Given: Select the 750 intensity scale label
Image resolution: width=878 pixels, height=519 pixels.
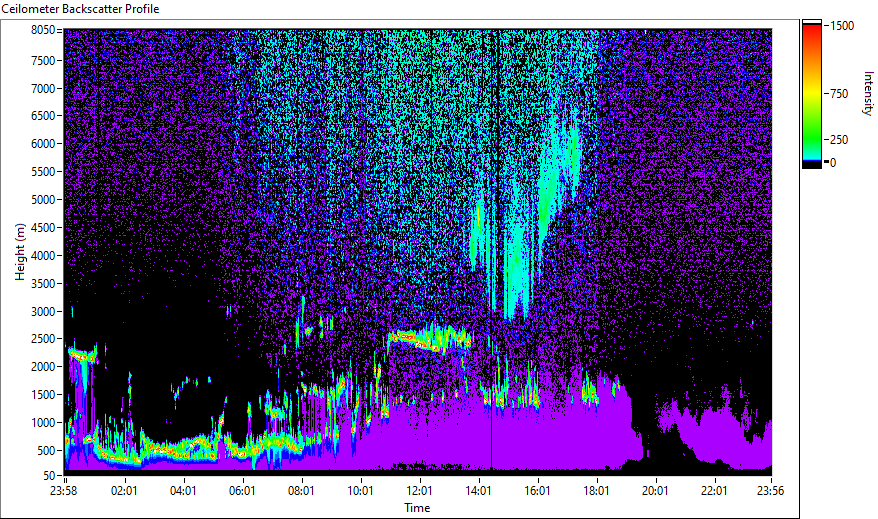Looking at the screenshot, I should click(x=839, y=94).
